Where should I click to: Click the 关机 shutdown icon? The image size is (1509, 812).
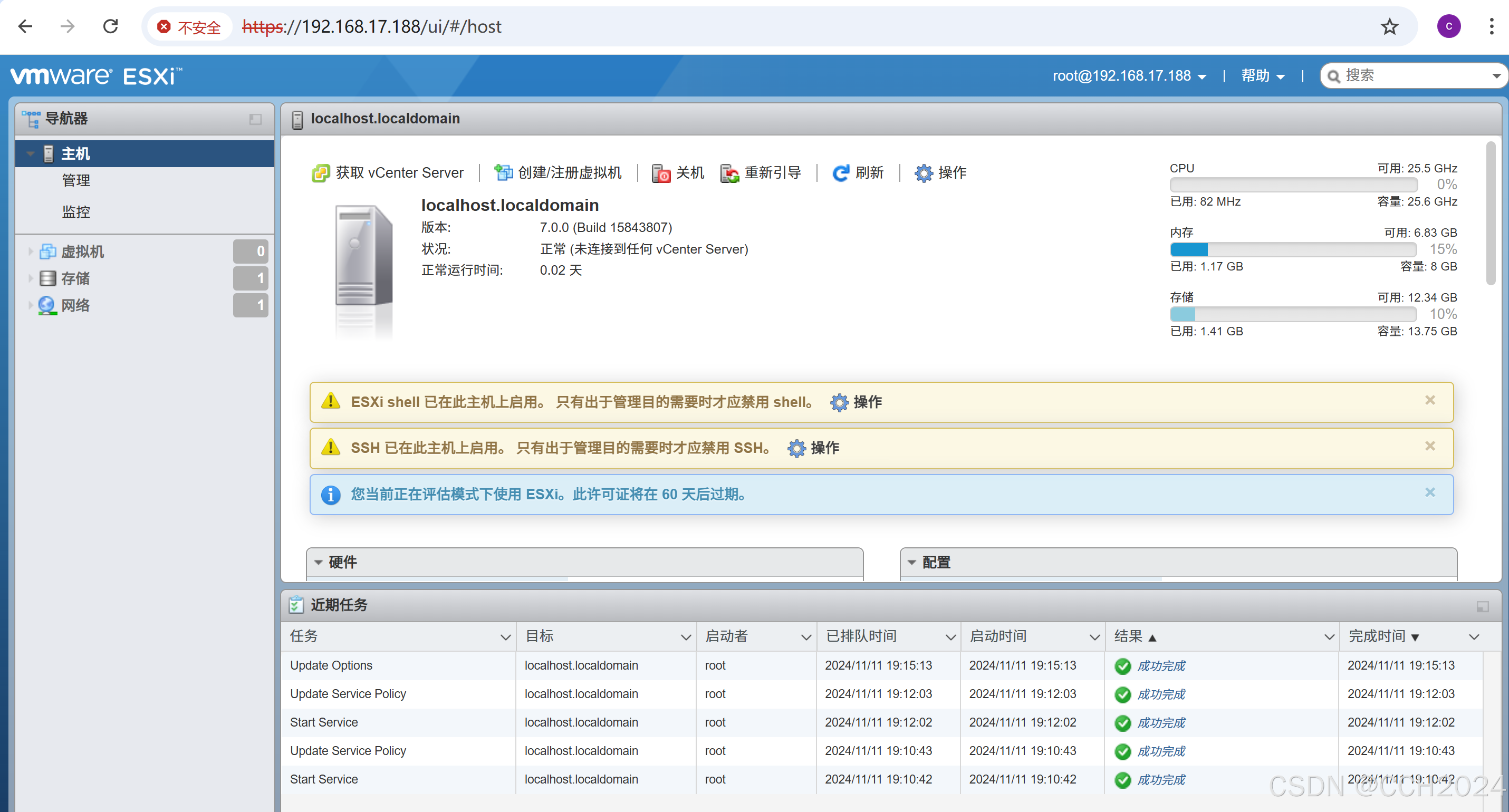coord(661,173)
